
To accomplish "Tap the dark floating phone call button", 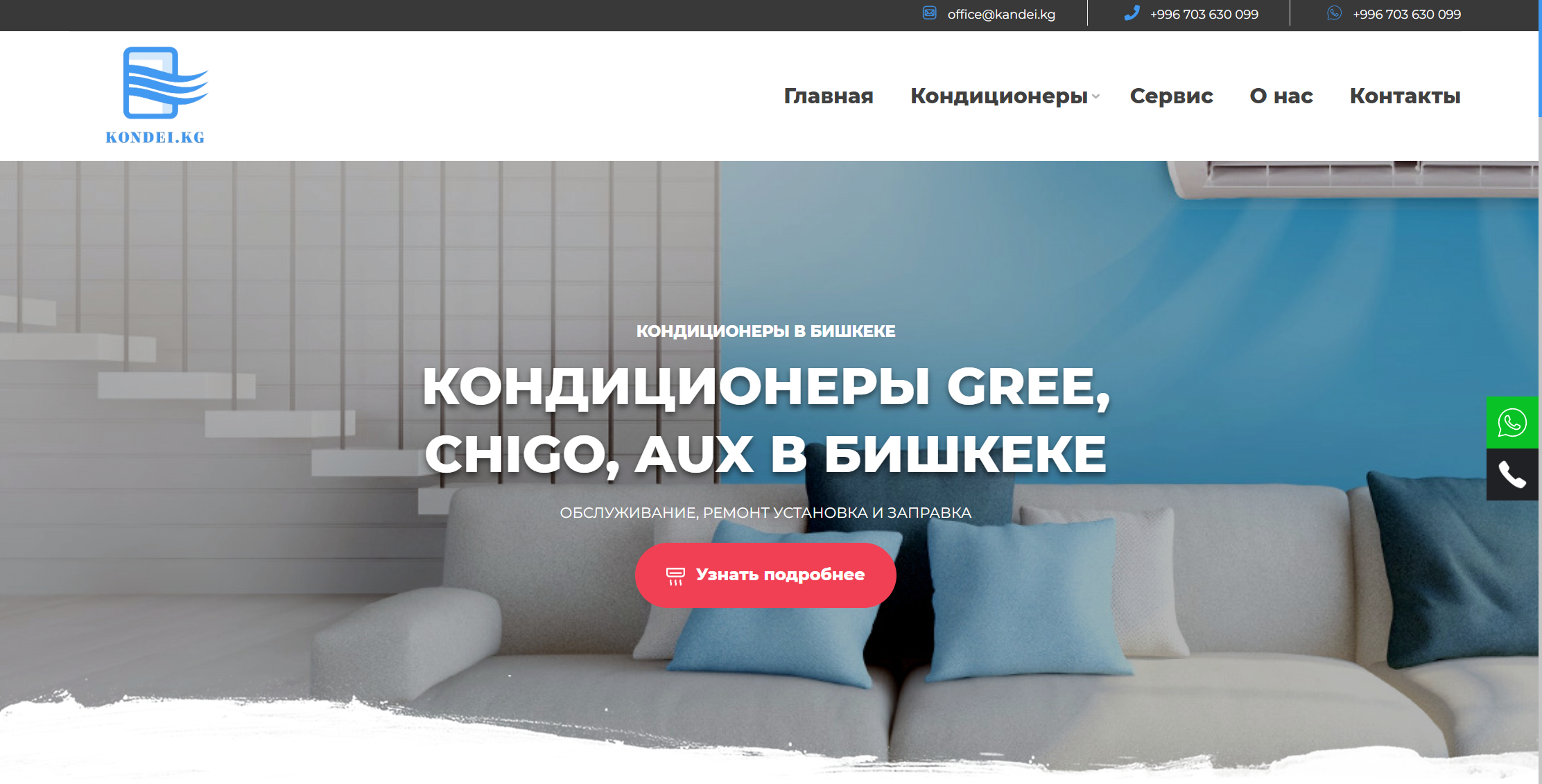I will (x=1512, y=475).
